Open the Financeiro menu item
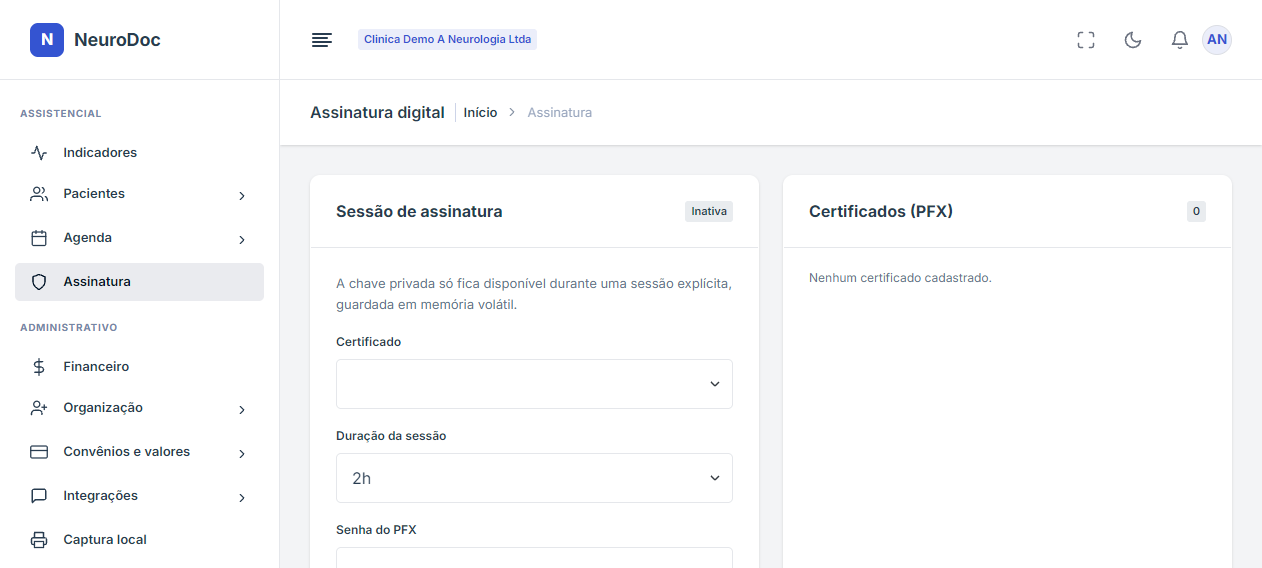Image resolution: width=1262 pixels, height=568 pixels. [x=139, y=367]
